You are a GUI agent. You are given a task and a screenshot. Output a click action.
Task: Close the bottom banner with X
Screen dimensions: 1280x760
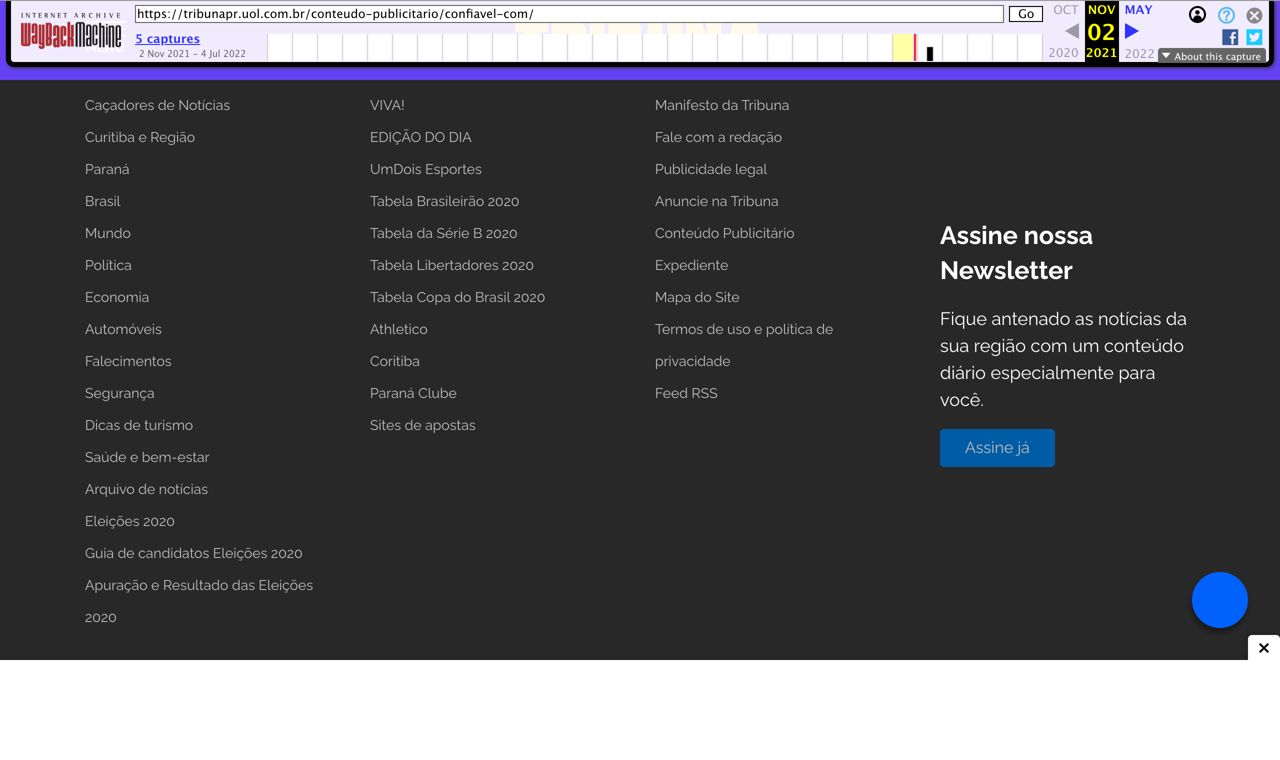(1264, 648)
